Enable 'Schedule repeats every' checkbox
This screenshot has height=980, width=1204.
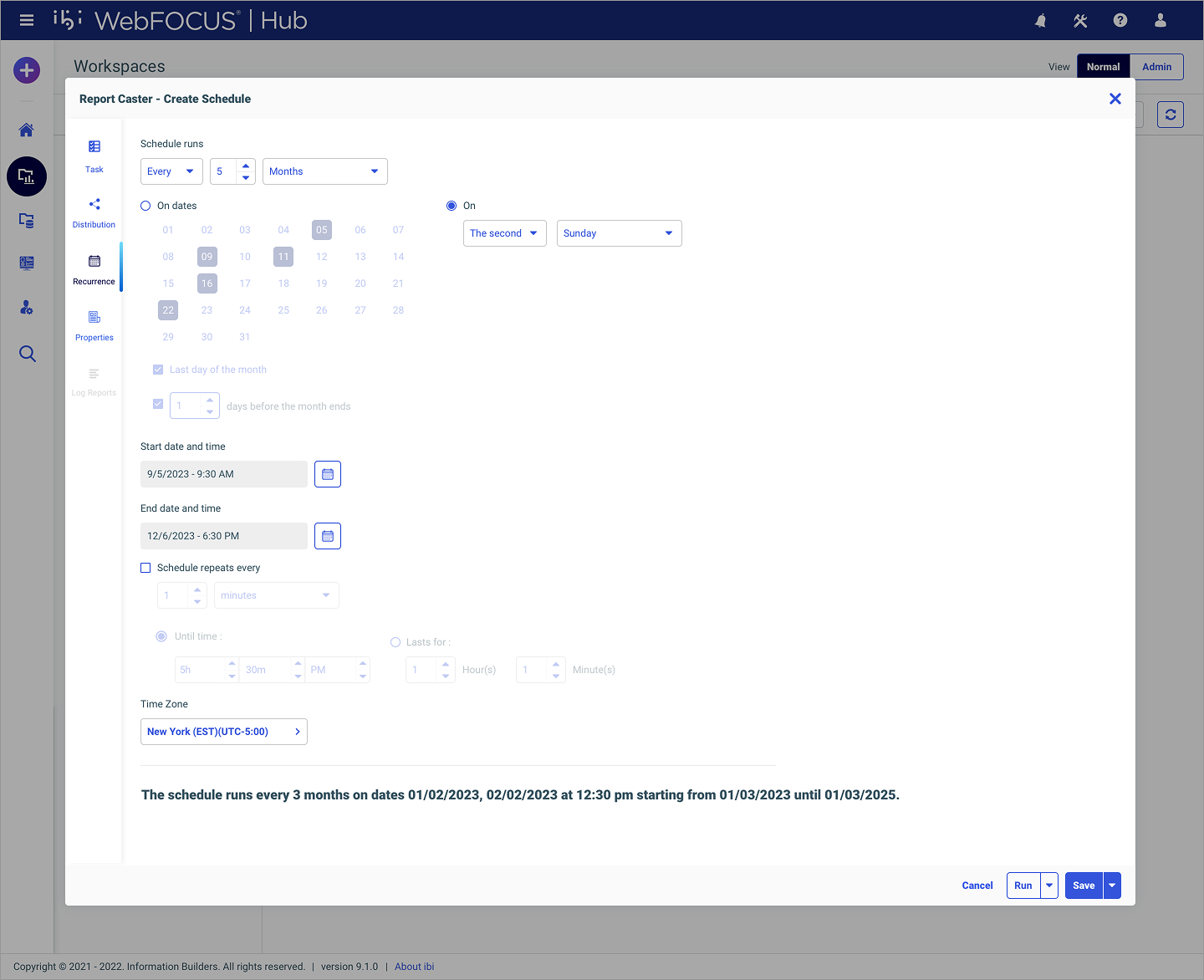(x=145, y=568)
